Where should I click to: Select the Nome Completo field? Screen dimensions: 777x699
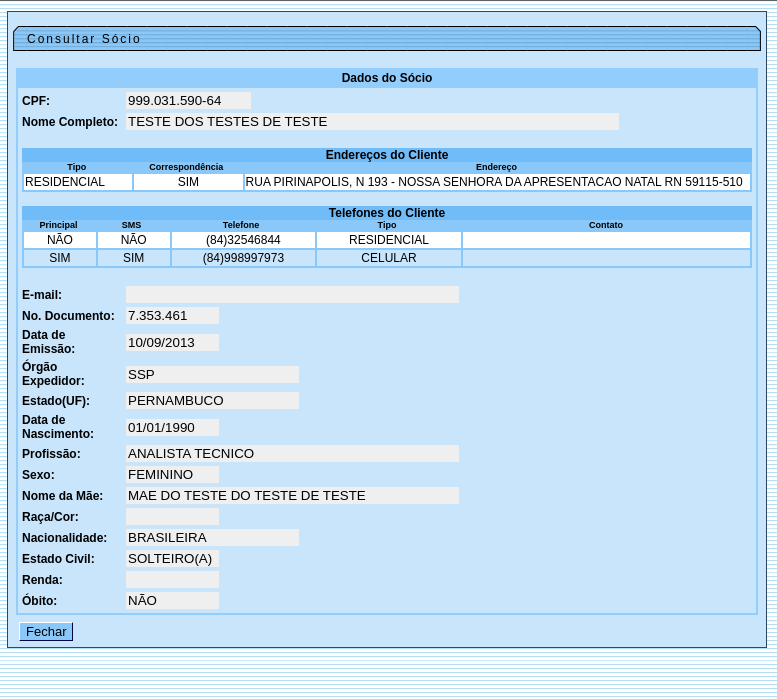tap(372, 122)
